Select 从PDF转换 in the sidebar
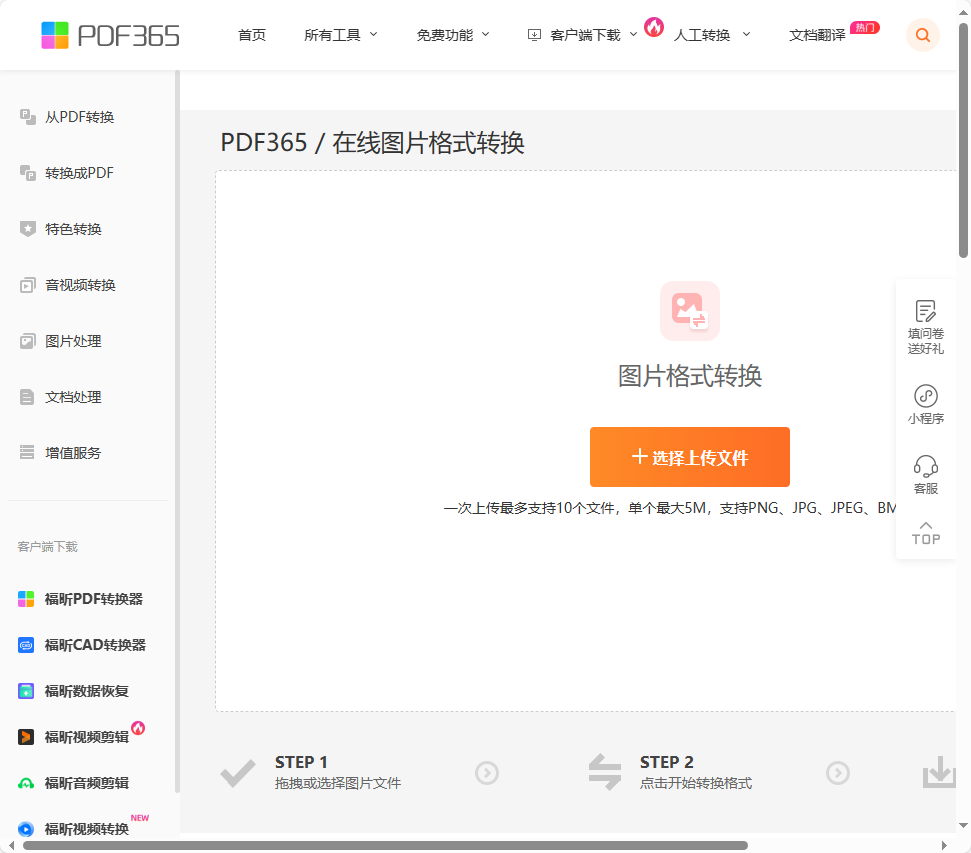Viewport: 971px width, 853px height. point(79,117)
